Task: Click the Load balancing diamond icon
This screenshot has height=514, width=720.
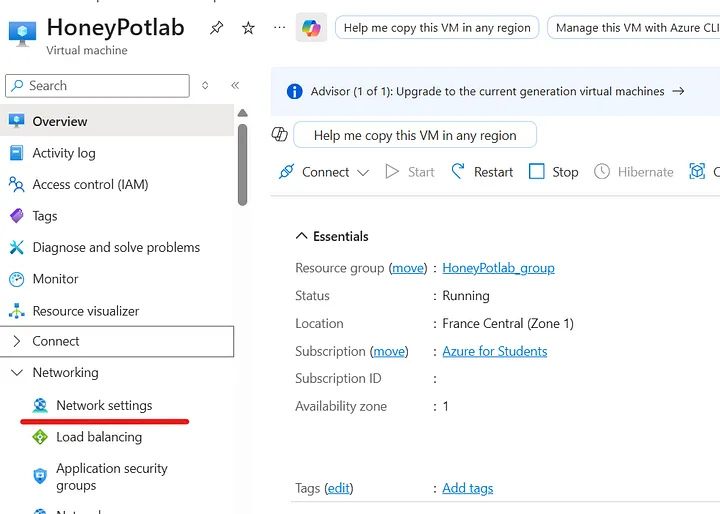Action: 40,437
